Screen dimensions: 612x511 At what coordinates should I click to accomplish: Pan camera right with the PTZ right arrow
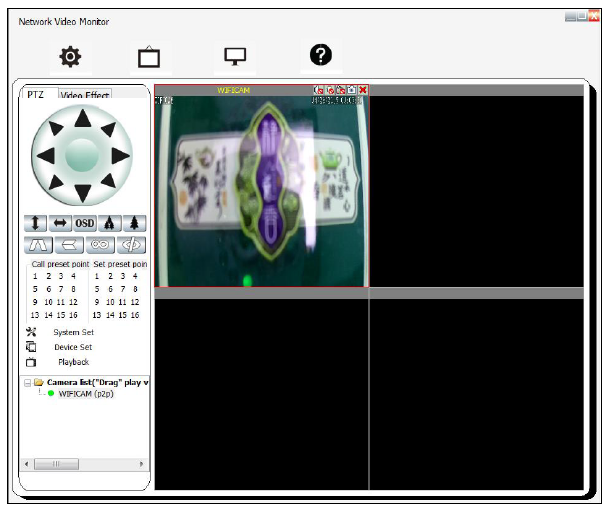click(x=120, y=156)
